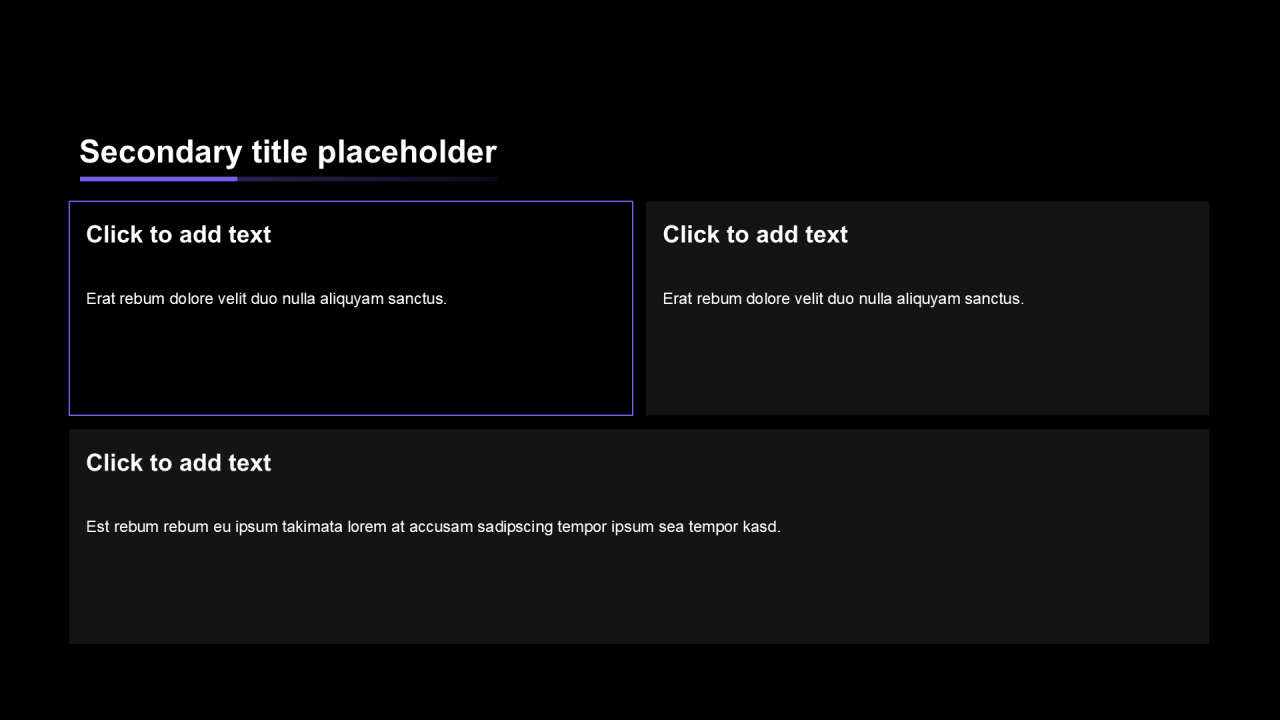Viewport: 1280px width, 720px height.
Task: Select "Click to add text" heading in wide bottom card
Action: pos(178,463)
